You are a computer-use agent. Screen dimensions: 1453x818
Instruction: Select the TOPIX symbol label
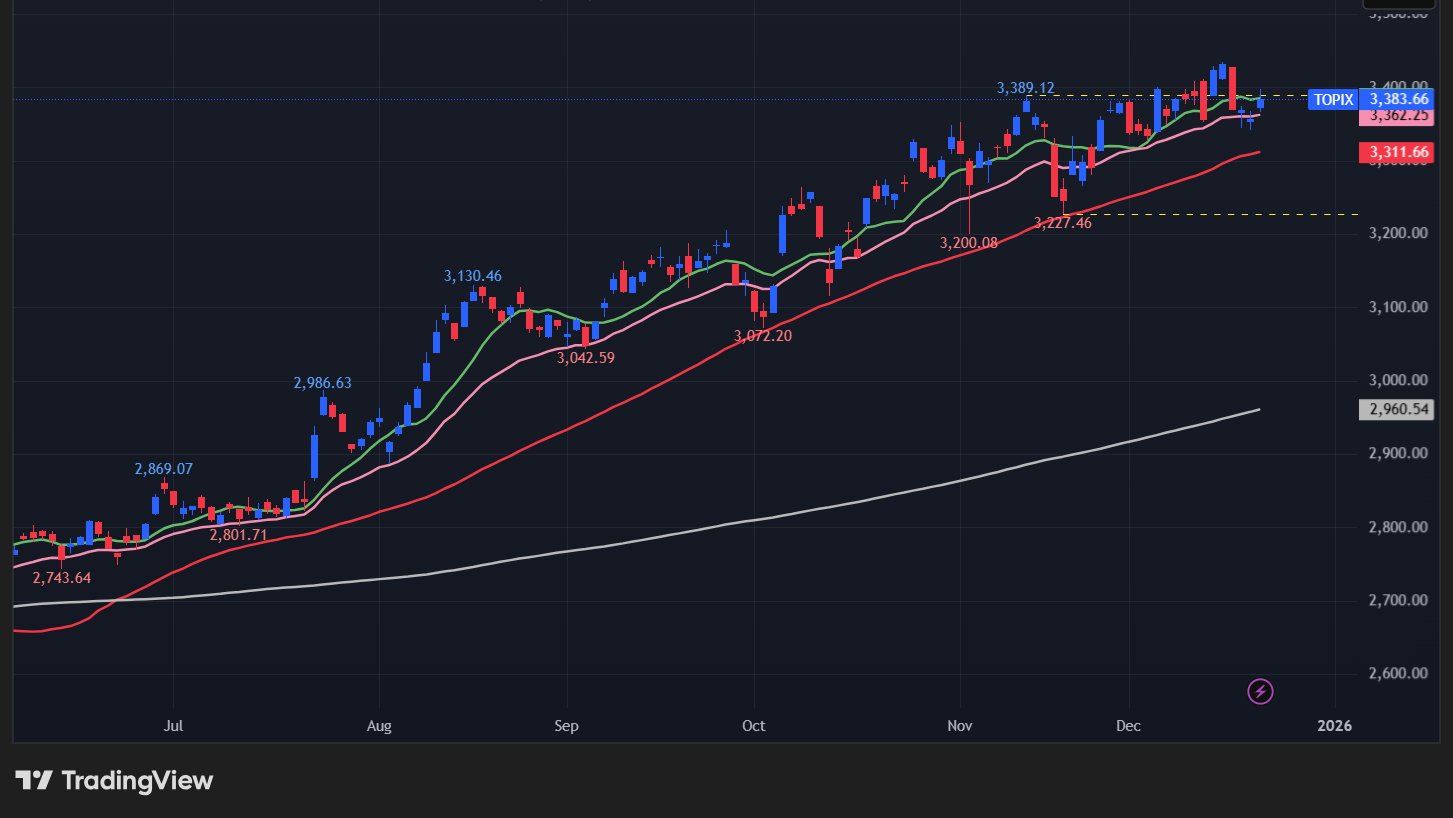(1333, 99)
